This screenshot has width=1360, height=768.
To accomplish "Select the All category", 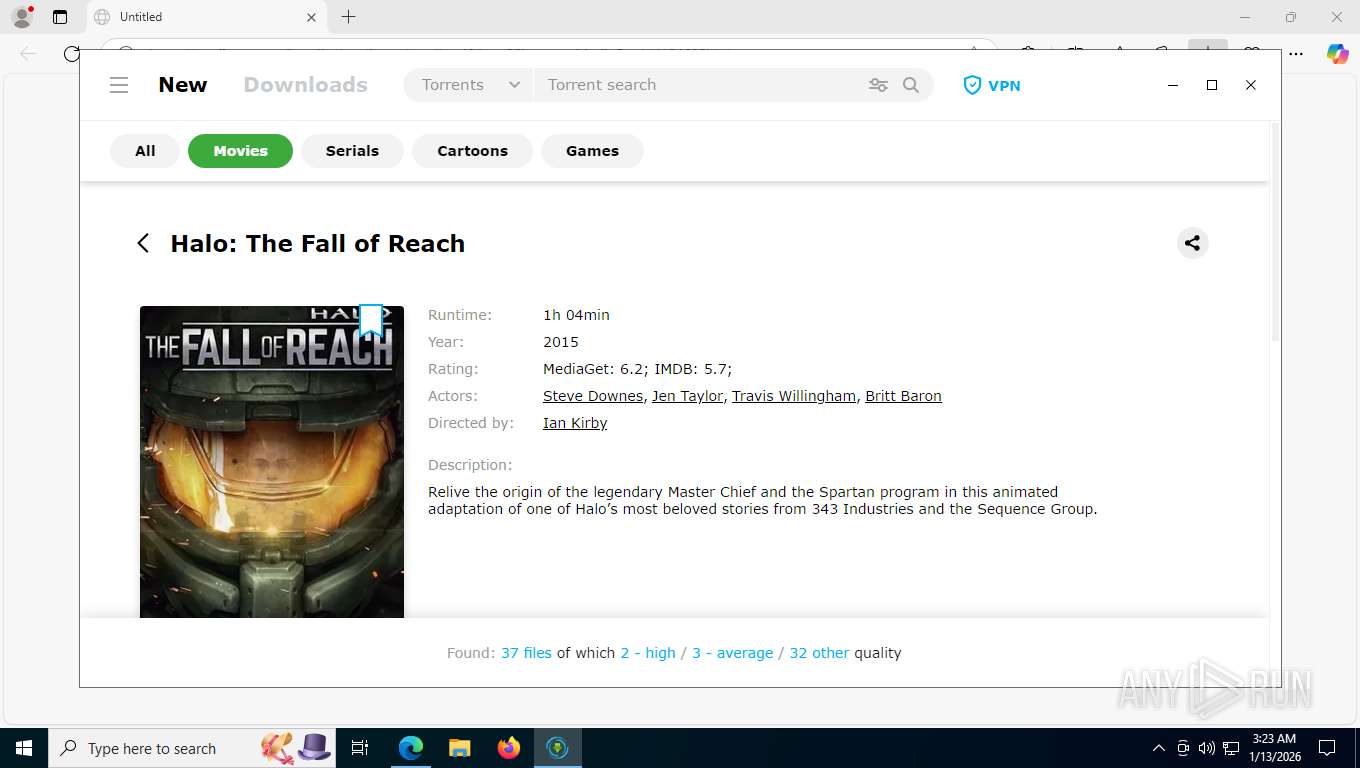I will (x=145, y=151).
